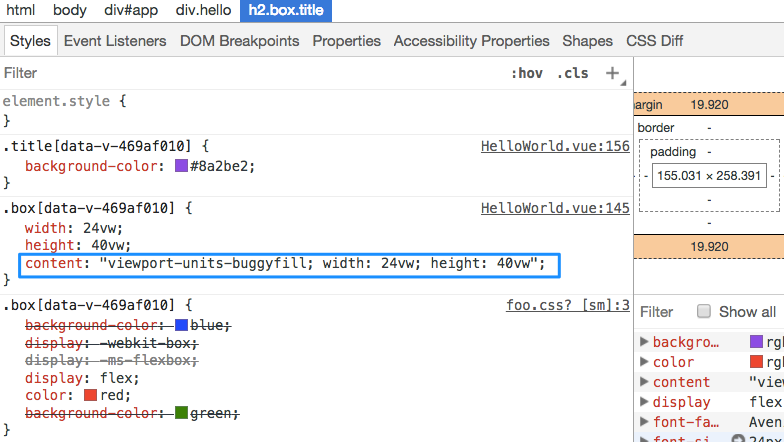The image size is (784, 442).
Task: Open the HelloWorld.vue:145 source link
Action: point(555,208)
